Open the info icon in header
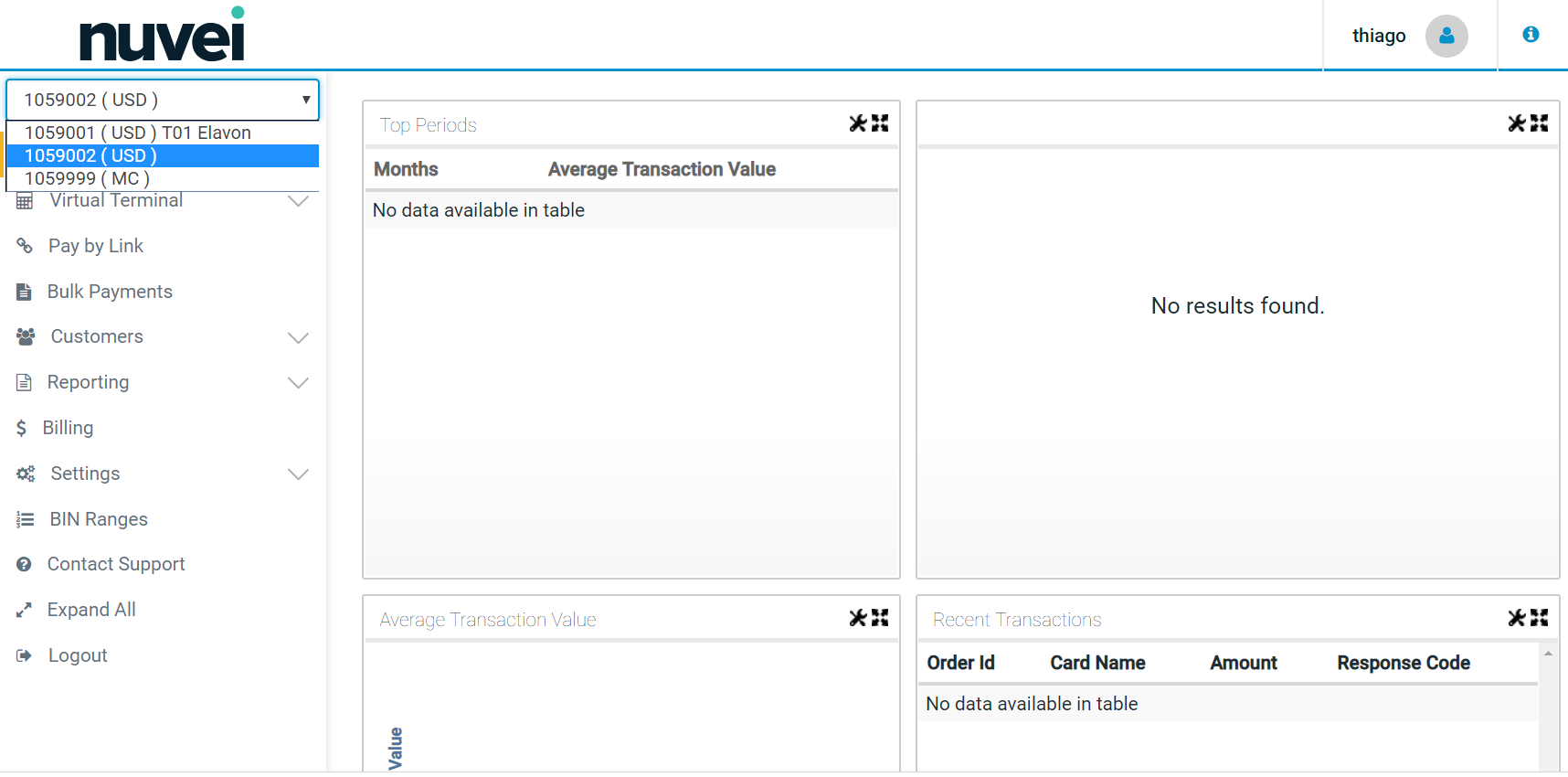1568x777 pixels. coord(1531,35)
